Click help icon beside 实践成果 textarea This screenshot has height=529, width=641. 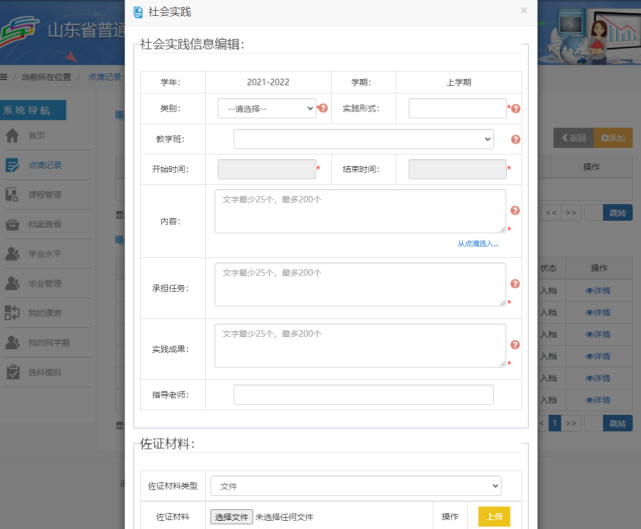click(x=515, y=346)
